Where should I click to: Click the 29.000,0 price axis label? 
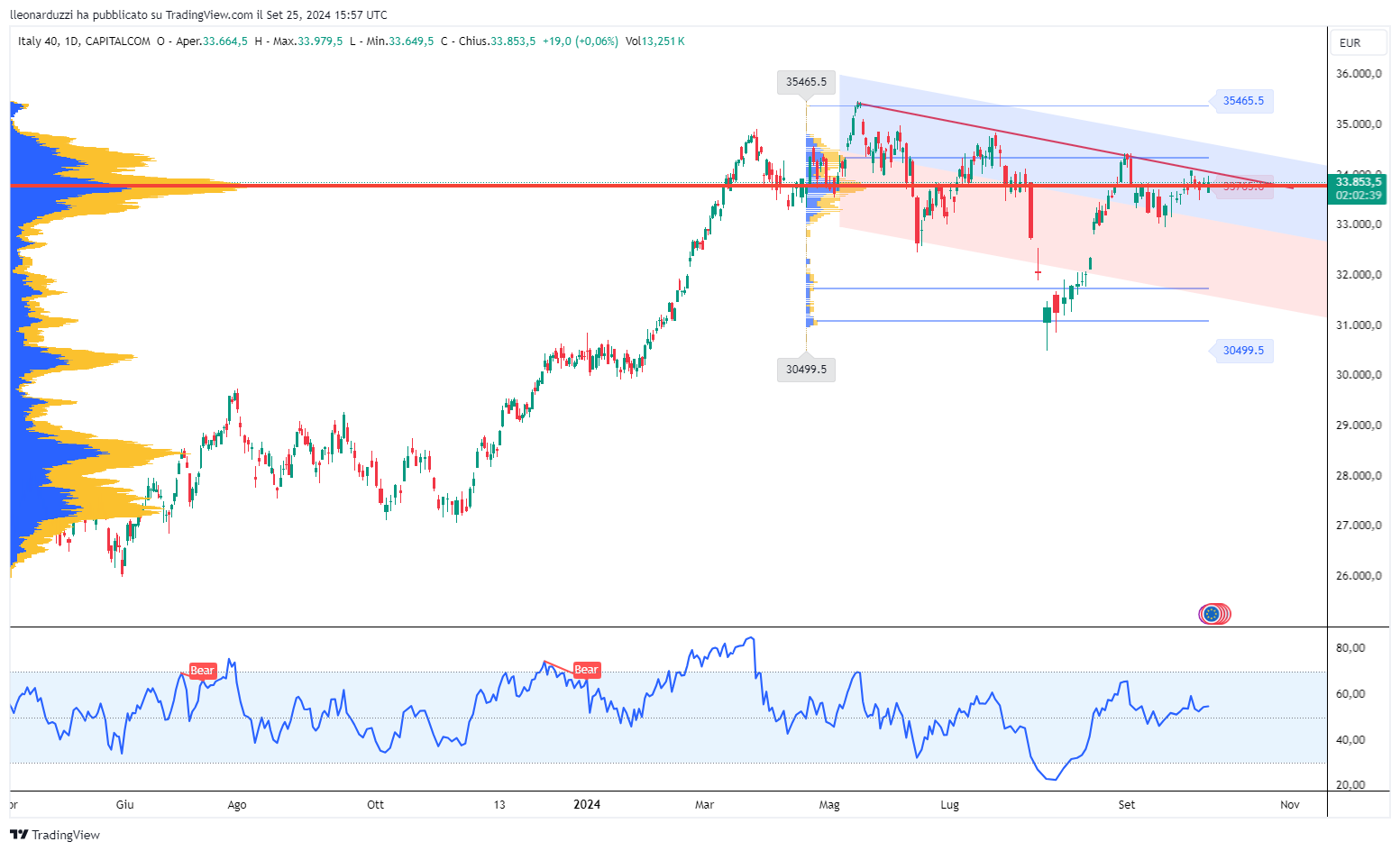[1359, 425]
